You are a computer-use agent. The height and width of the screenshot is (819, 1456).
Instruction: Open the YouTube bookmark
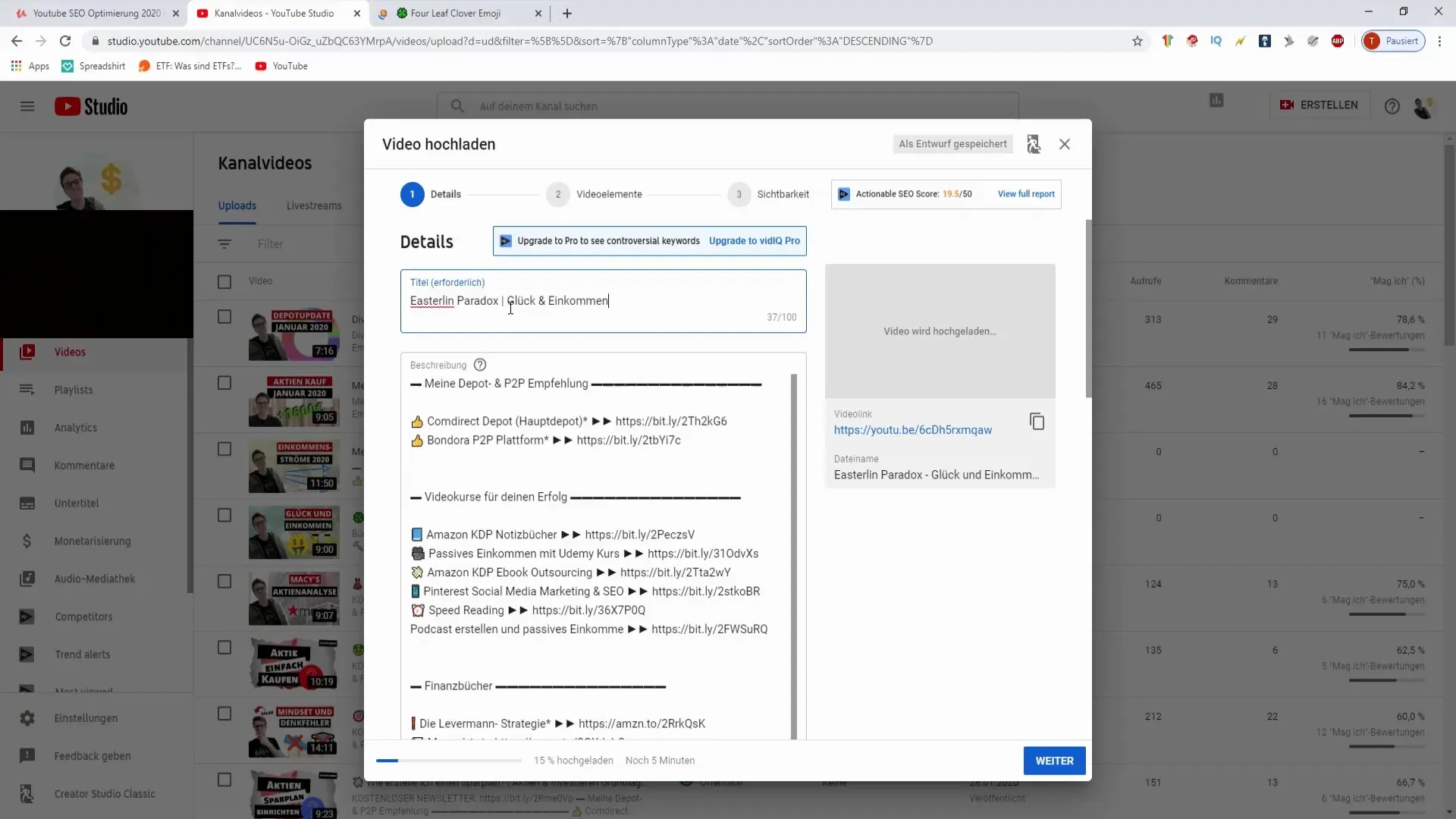pos(281,66)
